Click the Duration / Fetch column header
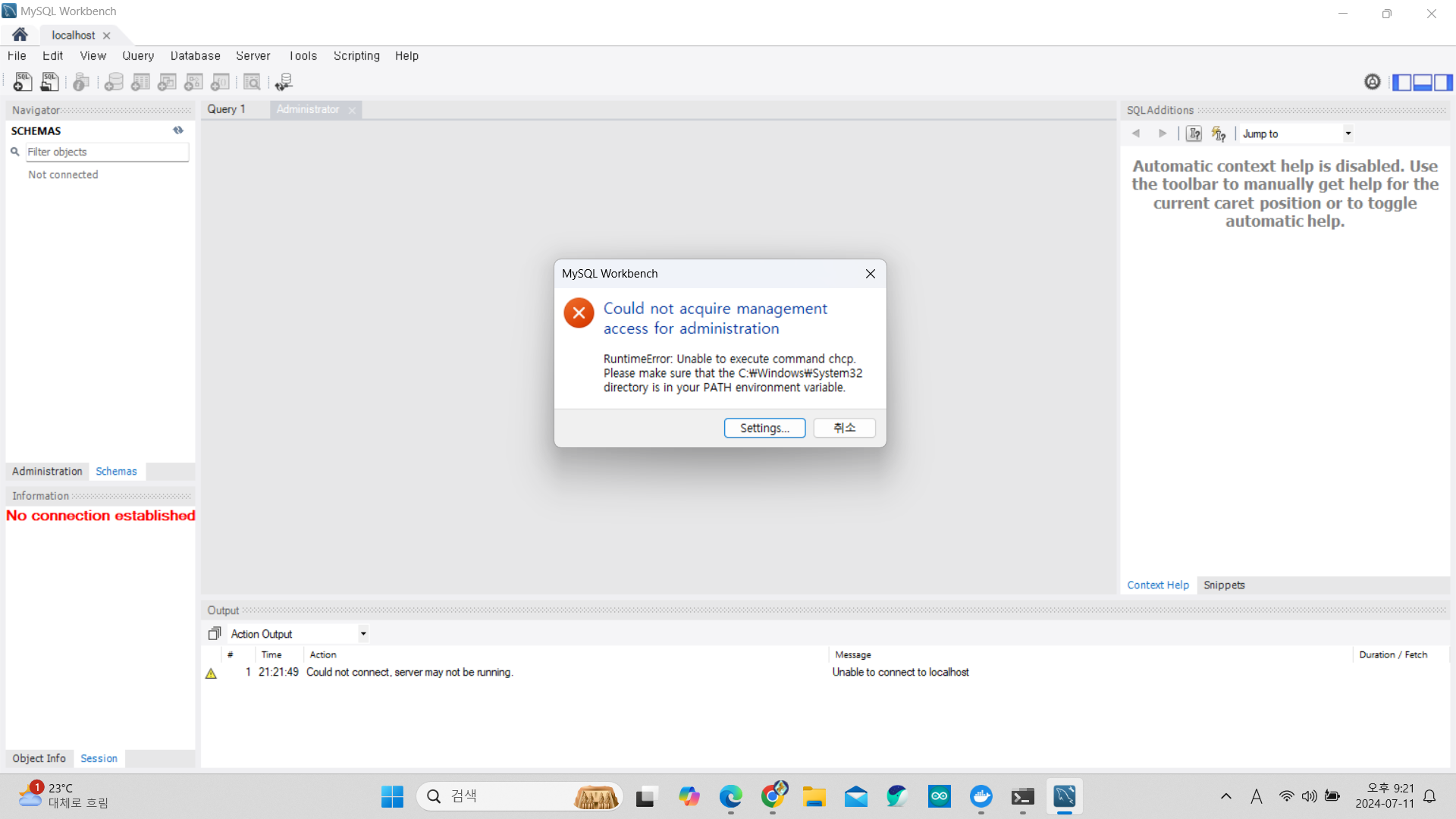The image size is (1456, 819). pos(1393,654)
